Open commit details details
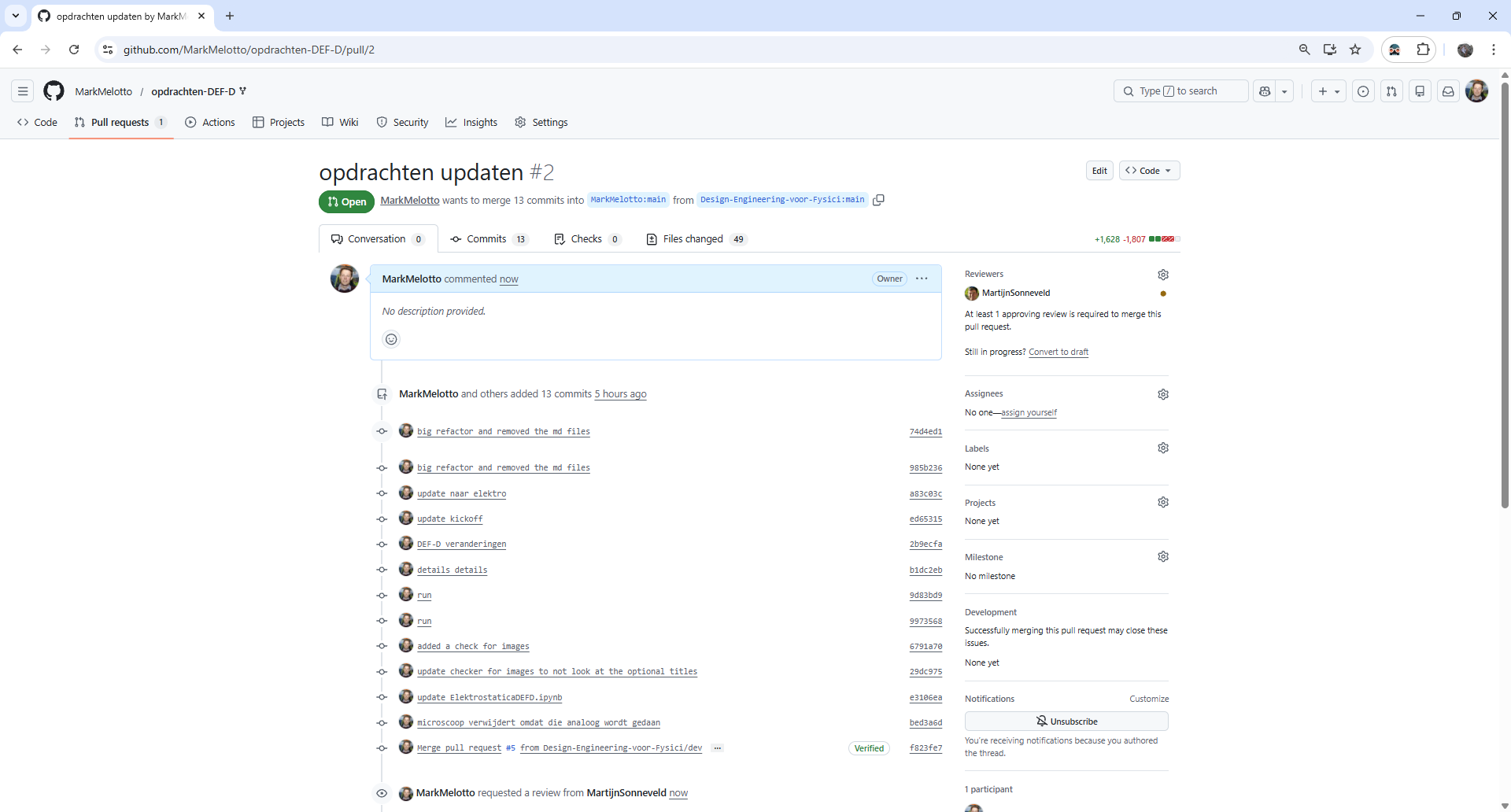The image size is (1511, 812). tap(452, 570)
